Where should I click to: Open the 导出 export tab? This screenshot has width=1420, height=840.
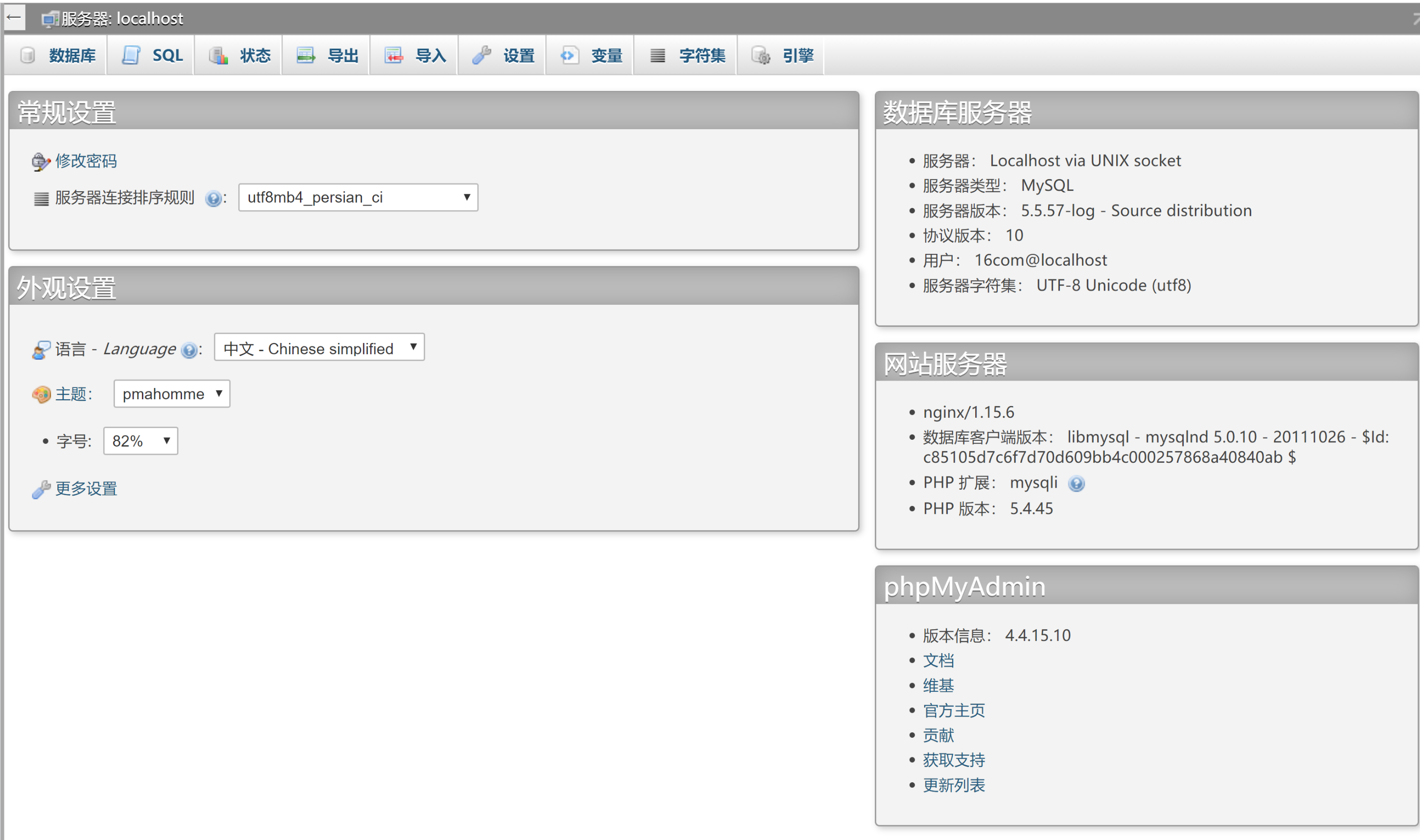326,55
